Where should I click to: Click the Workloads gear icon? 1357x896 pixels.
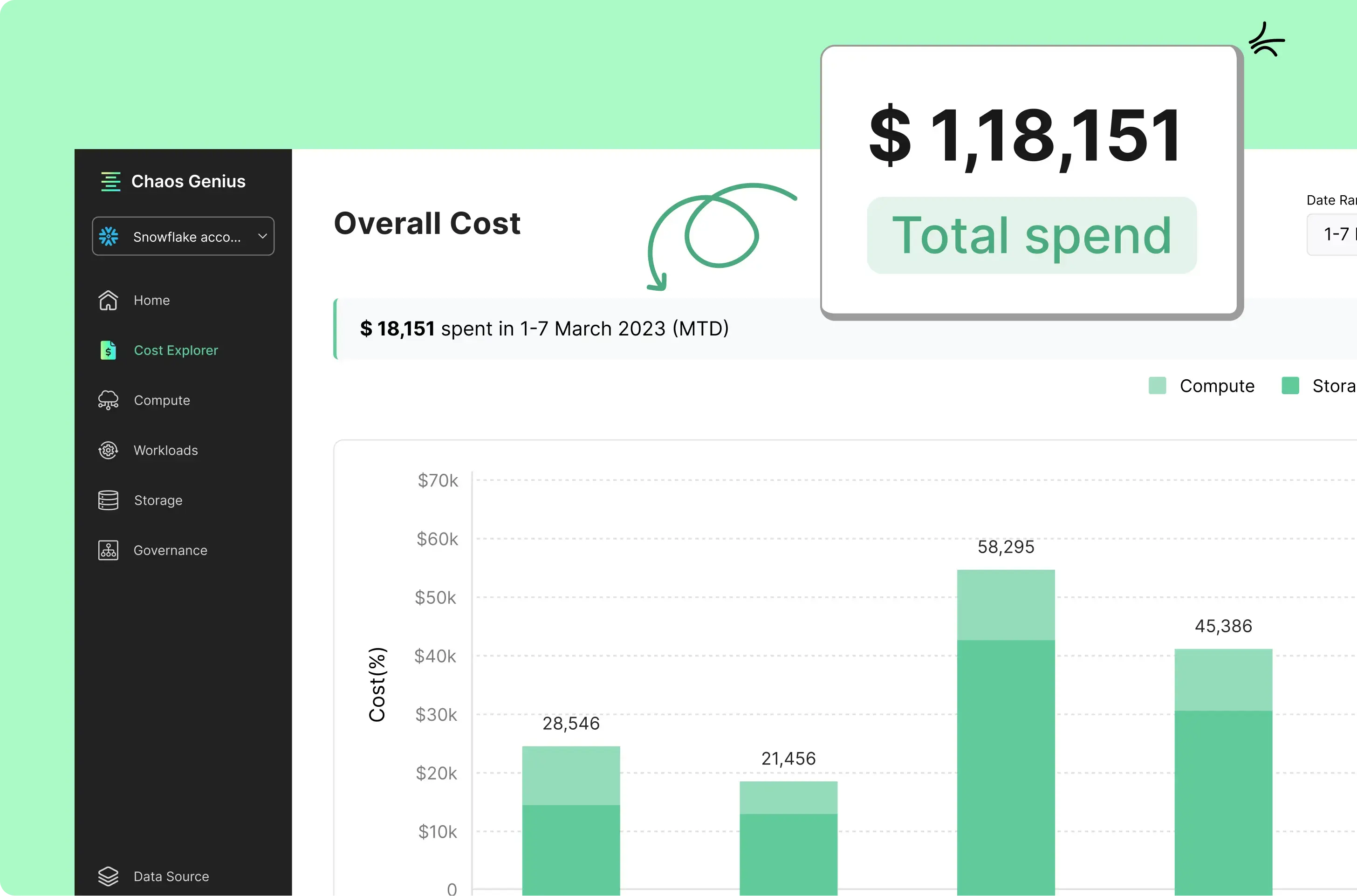pos(108,450)
